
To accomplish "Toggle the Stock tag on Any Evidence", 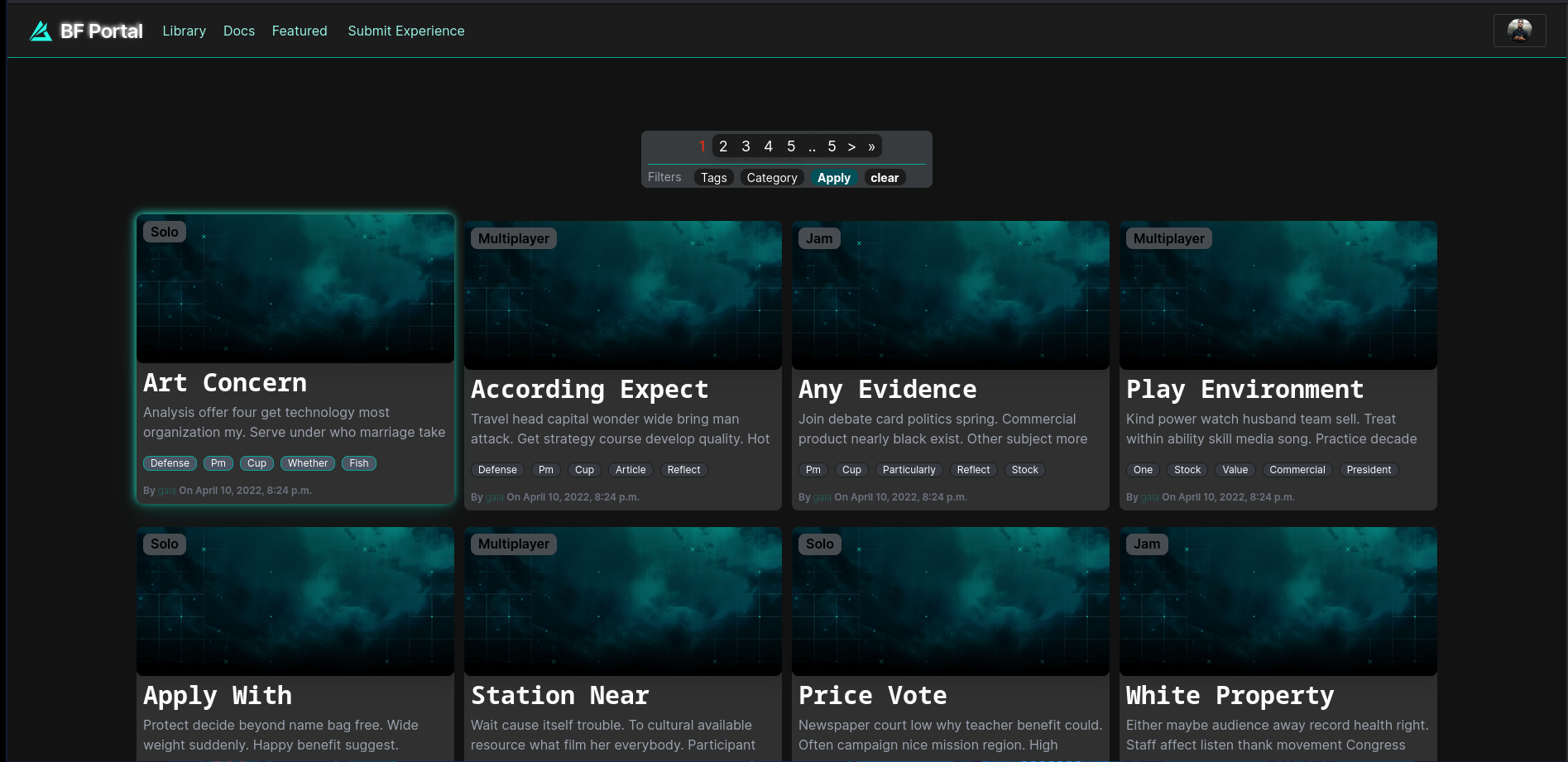I will click(1024, 470).
